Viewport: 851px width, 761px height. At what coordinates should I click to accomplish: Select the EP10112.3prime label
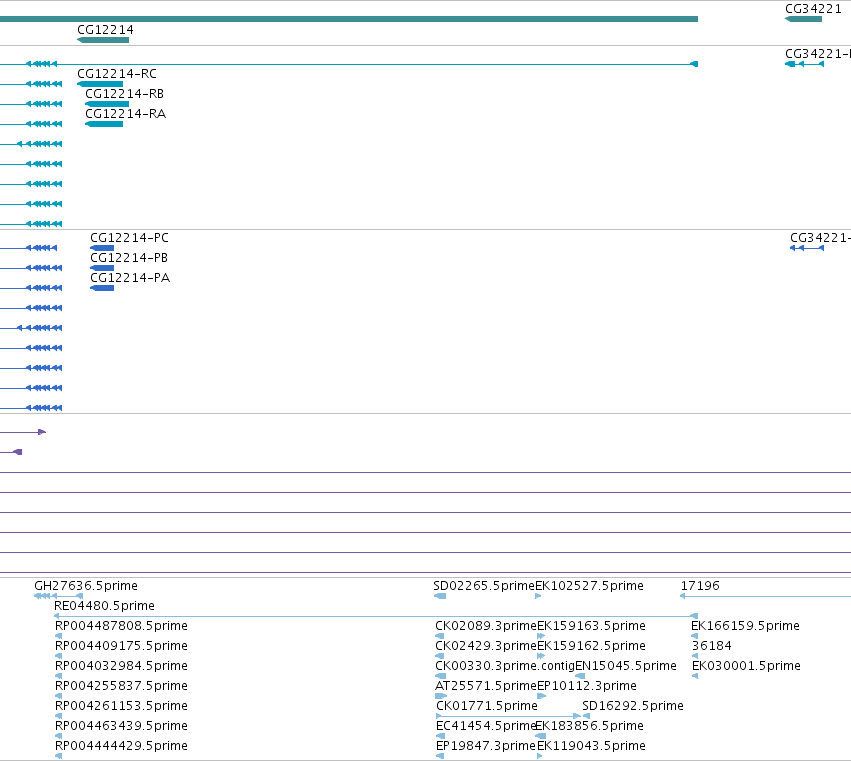(587, 686)
